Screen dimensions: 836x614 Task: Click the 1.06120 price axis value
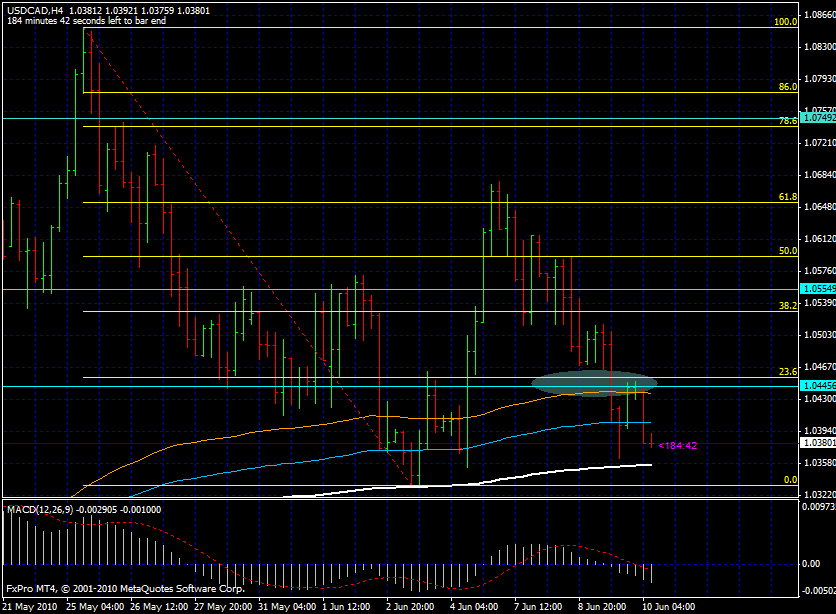819,239
